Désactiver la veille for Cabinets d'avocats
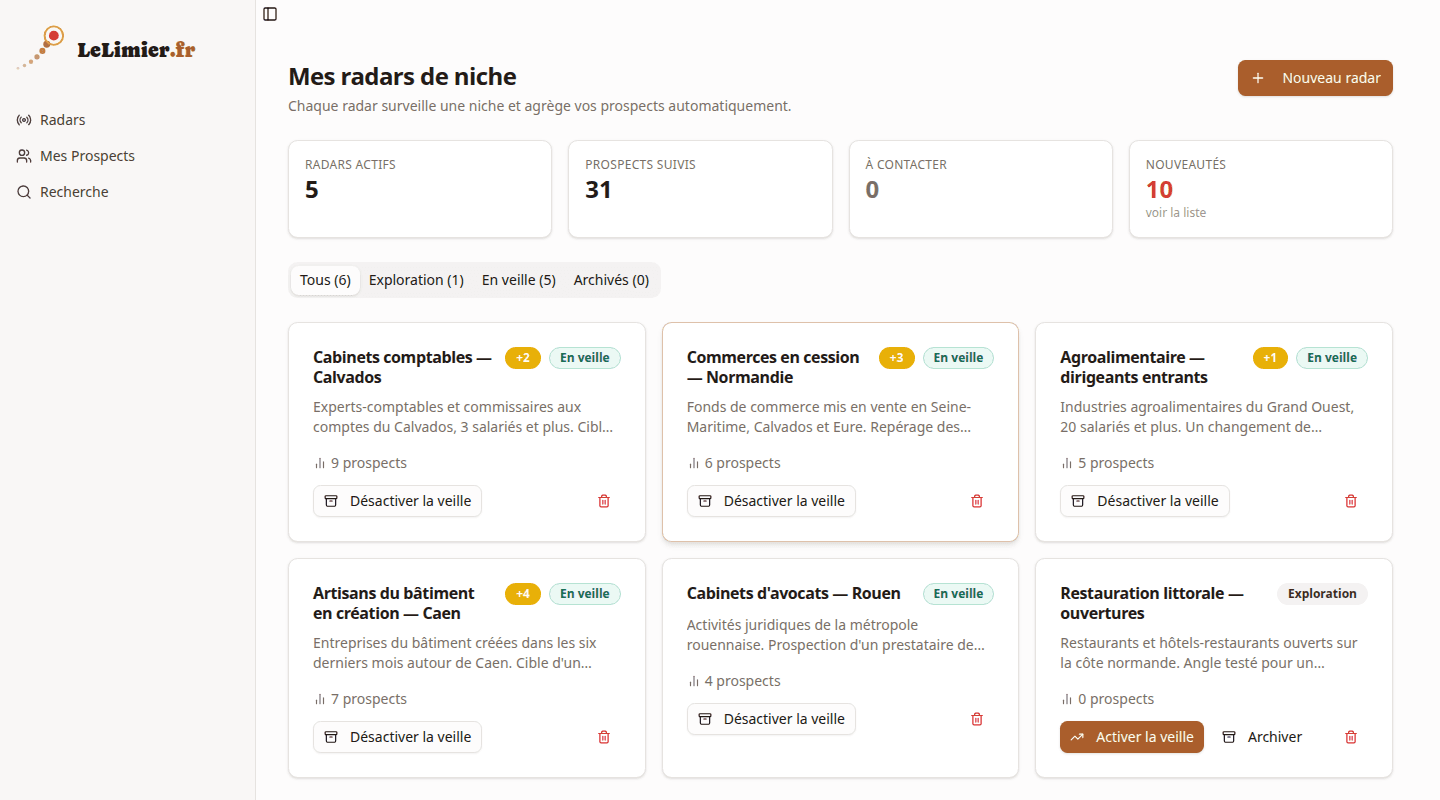This screenshot has width=1440, height=800. tap(771, 719)
